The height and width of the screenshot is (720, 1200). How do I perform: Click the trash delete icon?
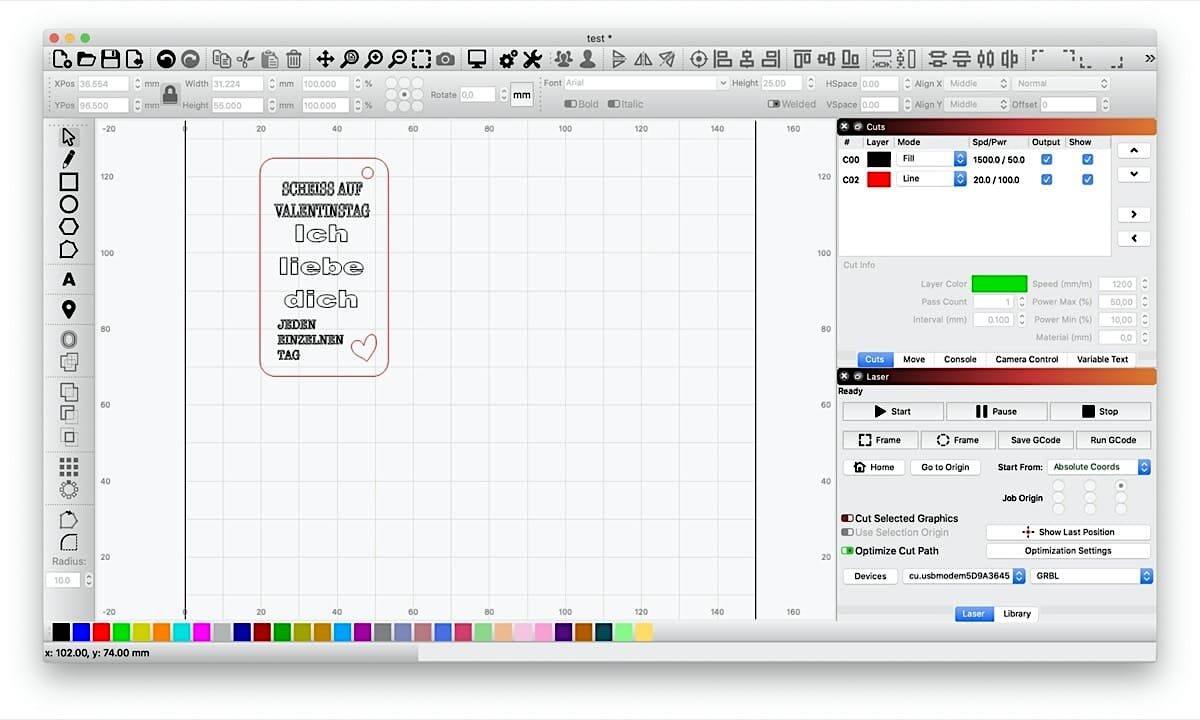click(294, 59)
